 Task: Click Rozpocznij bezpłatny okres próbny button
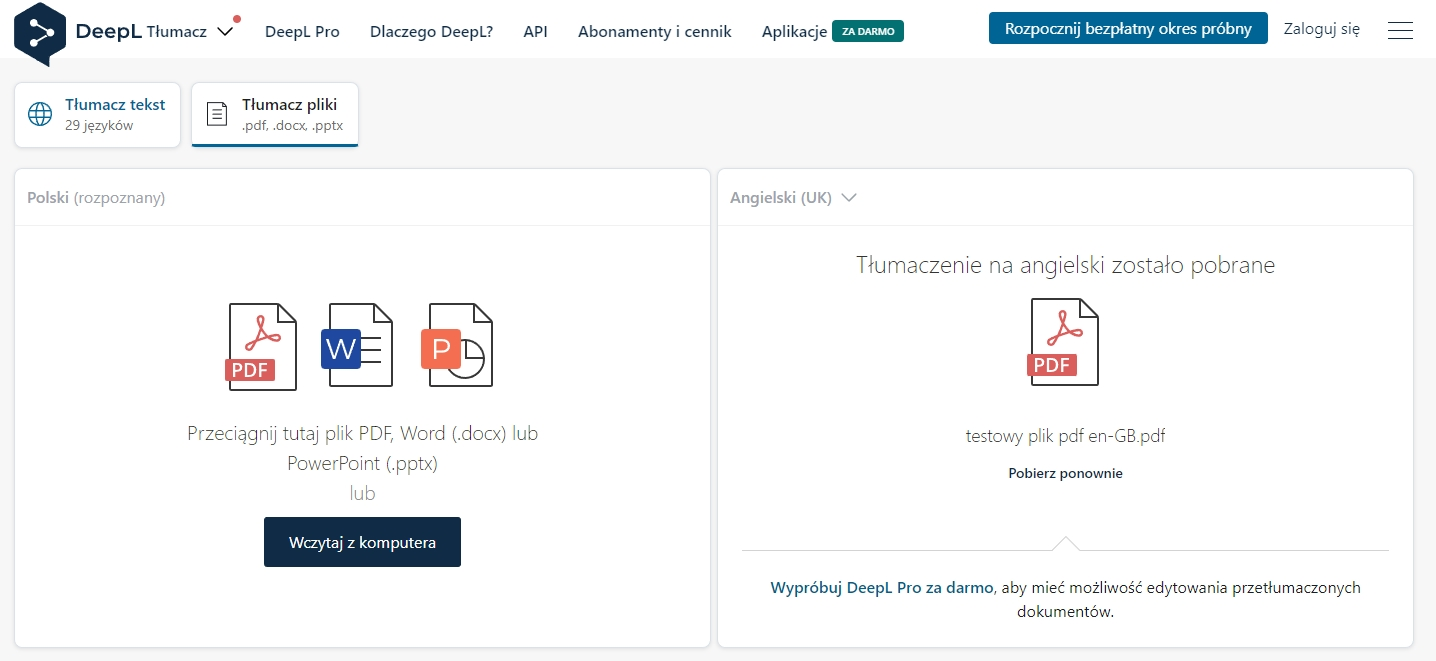coord(1128,28)
